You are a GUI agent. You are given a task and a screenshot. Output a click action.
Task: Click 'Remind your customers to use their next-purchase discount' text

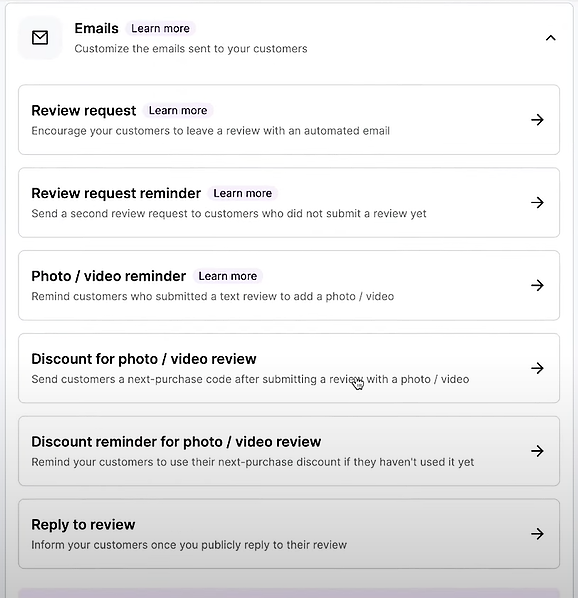[253, 462]
